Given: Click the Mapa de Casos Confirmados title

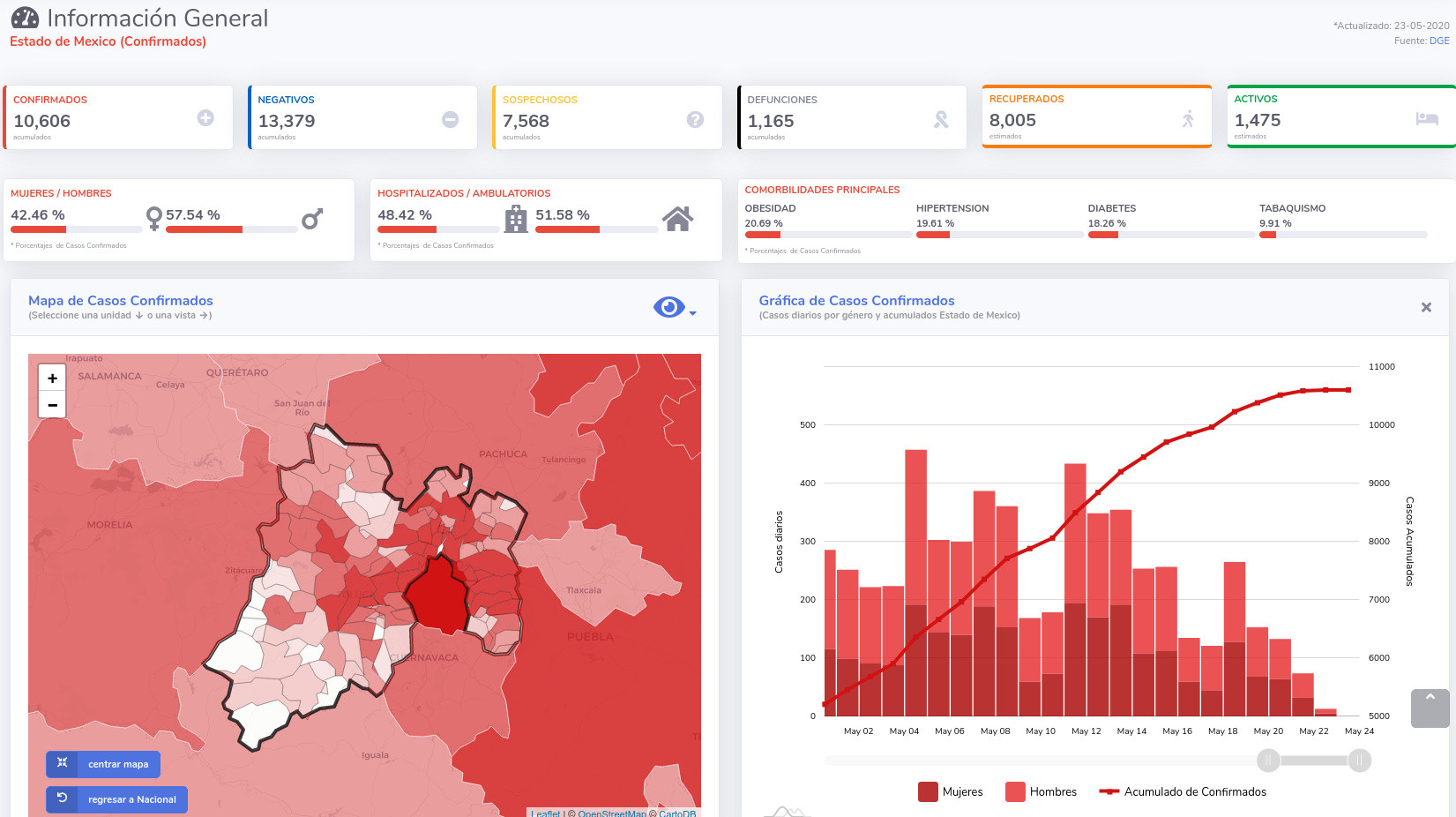Looking at the screenshot, I should [x=121, y=300].
